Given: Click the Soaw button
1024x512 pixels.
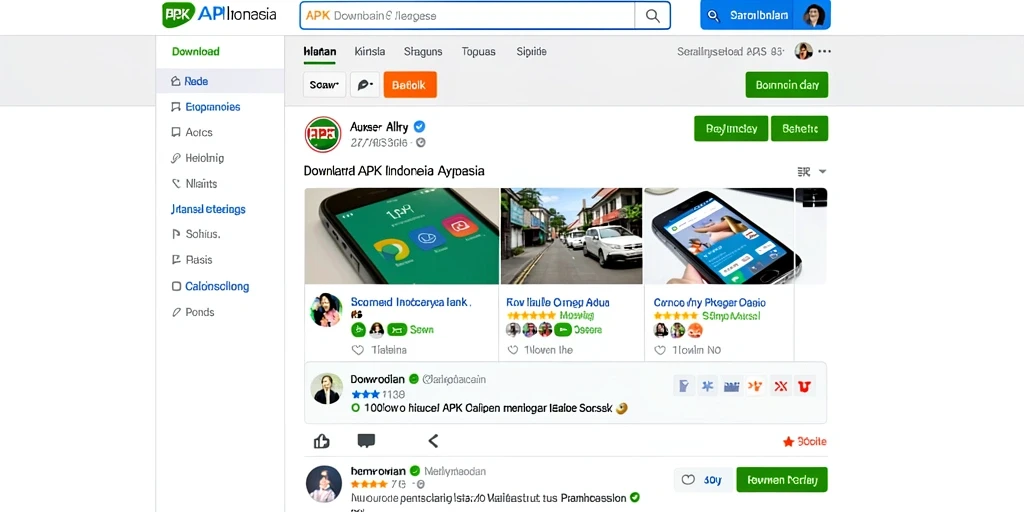Looking at the screenshot, I should pos(325,85).
